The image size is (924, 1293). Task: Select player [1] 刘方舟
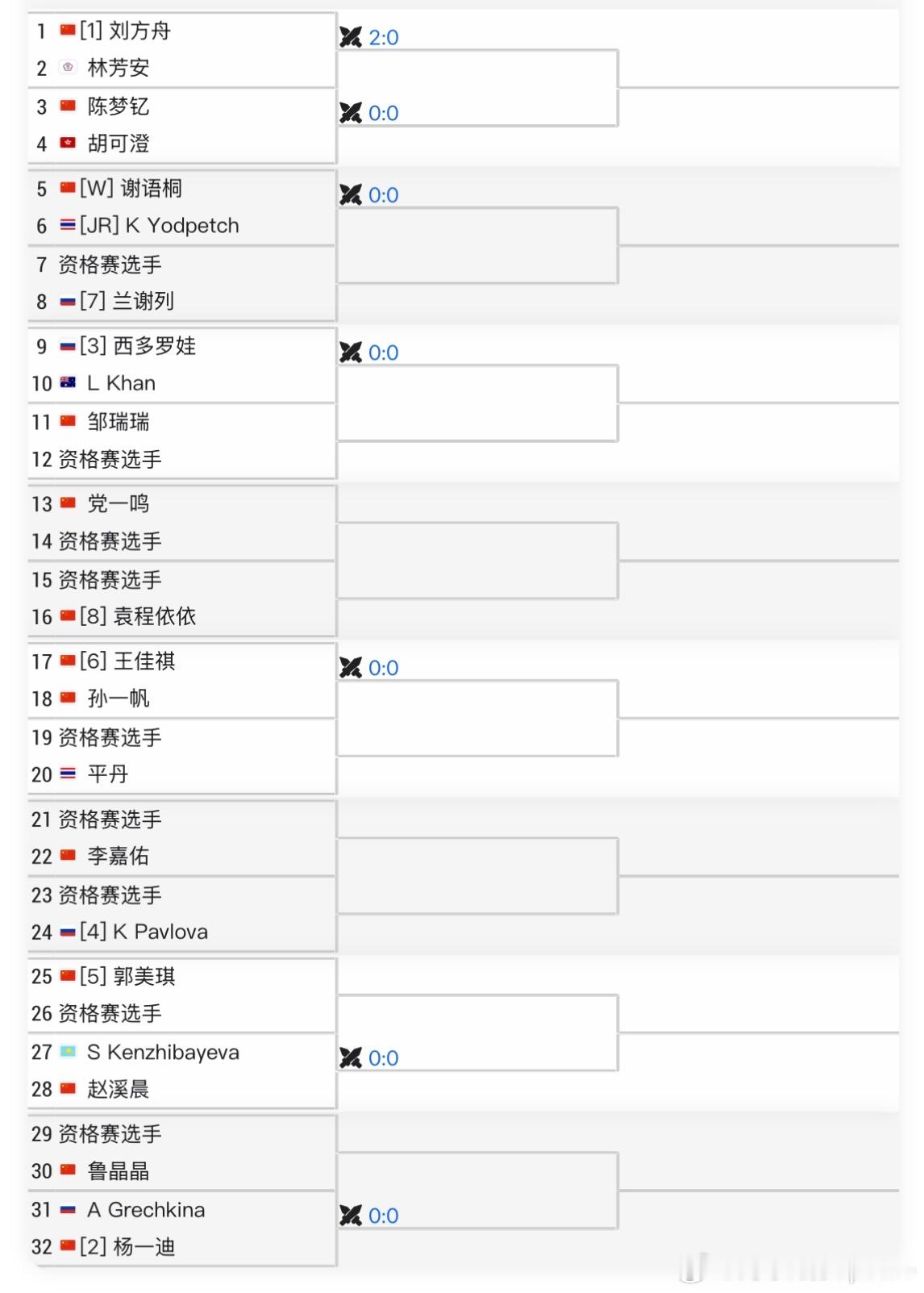[x=125, y=31]
